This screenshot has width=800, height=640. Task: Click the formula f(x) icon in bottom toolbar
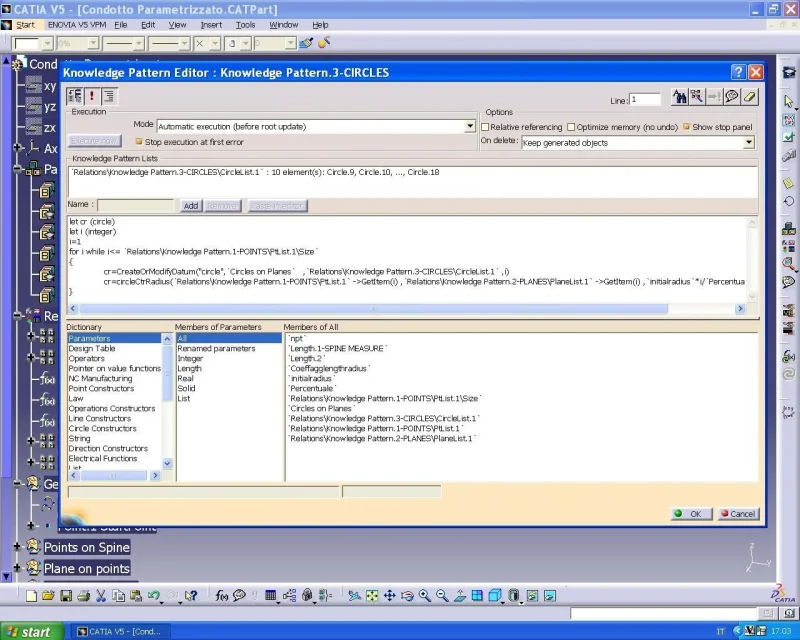pos(221,596)
